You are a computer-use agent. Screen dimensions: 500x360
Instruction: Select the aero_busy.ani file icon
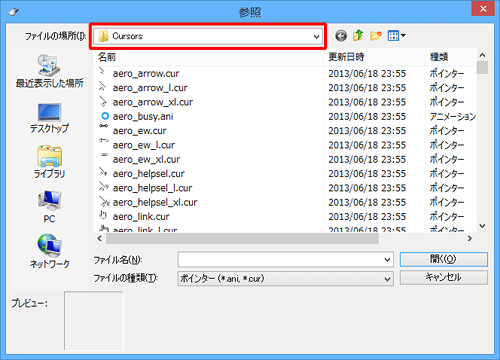click(105, 116)
